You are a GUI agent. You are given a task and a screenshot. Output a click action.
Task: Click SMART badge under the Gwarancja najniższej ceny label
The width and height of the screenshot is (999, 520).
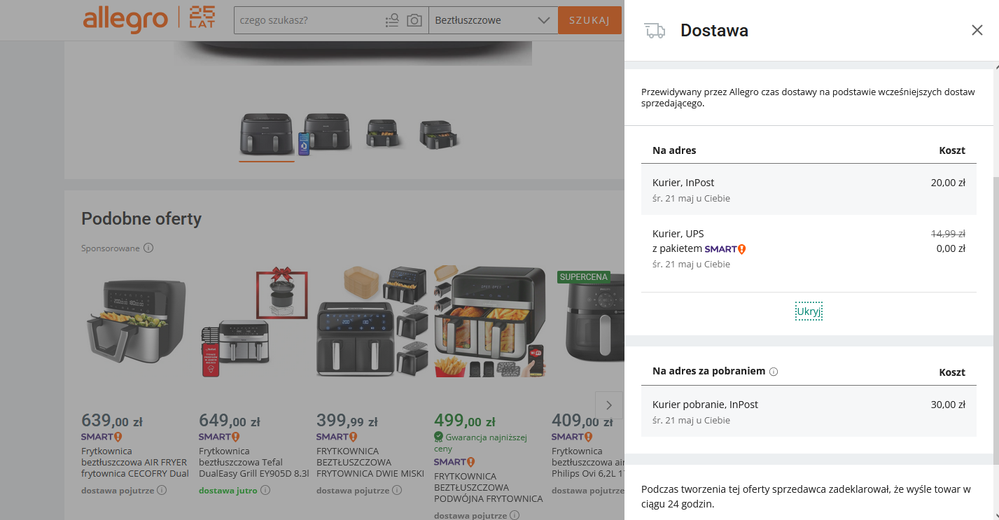pyautogui.click(x=454, y=462)
